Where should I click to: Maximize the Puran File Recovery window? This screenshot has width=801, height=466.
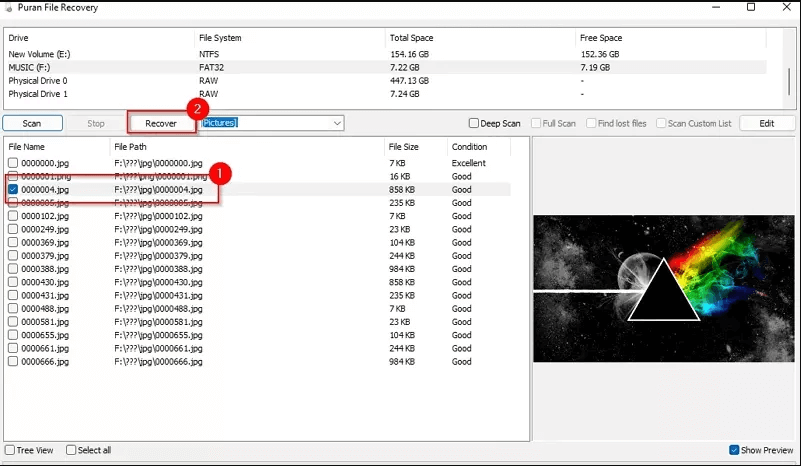(751, 7)
